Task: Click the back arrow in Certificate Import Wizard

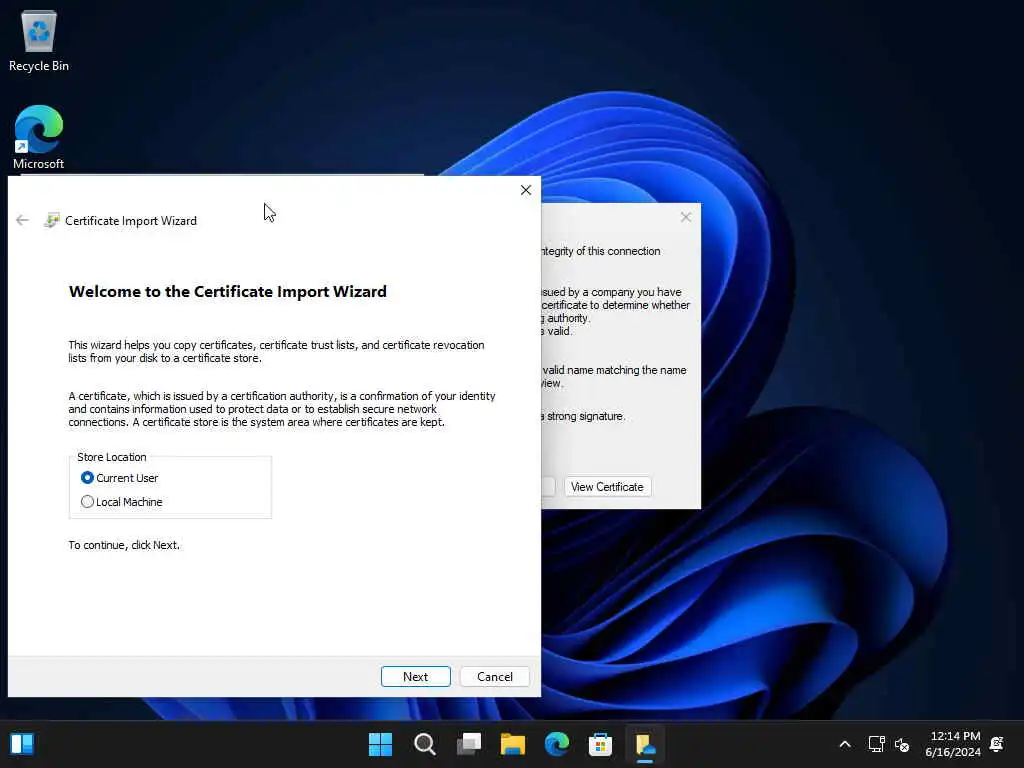Action: (22, 221)
